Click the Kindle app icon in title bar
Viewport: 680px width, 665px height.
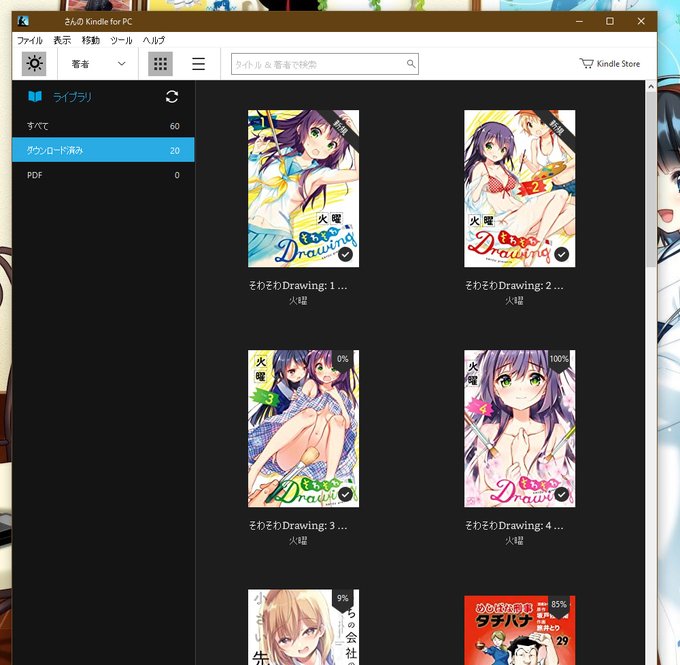pyautogui.click(x=23, y=21)
